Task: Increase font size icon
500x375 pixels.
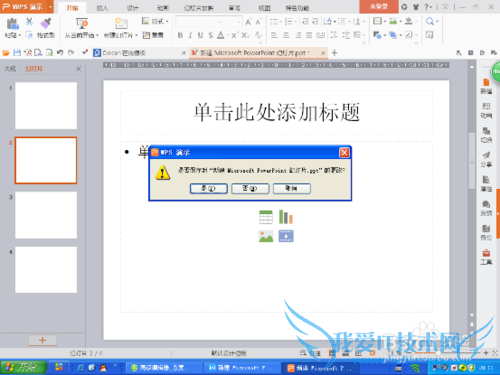Action: click(x=248, y=22)
